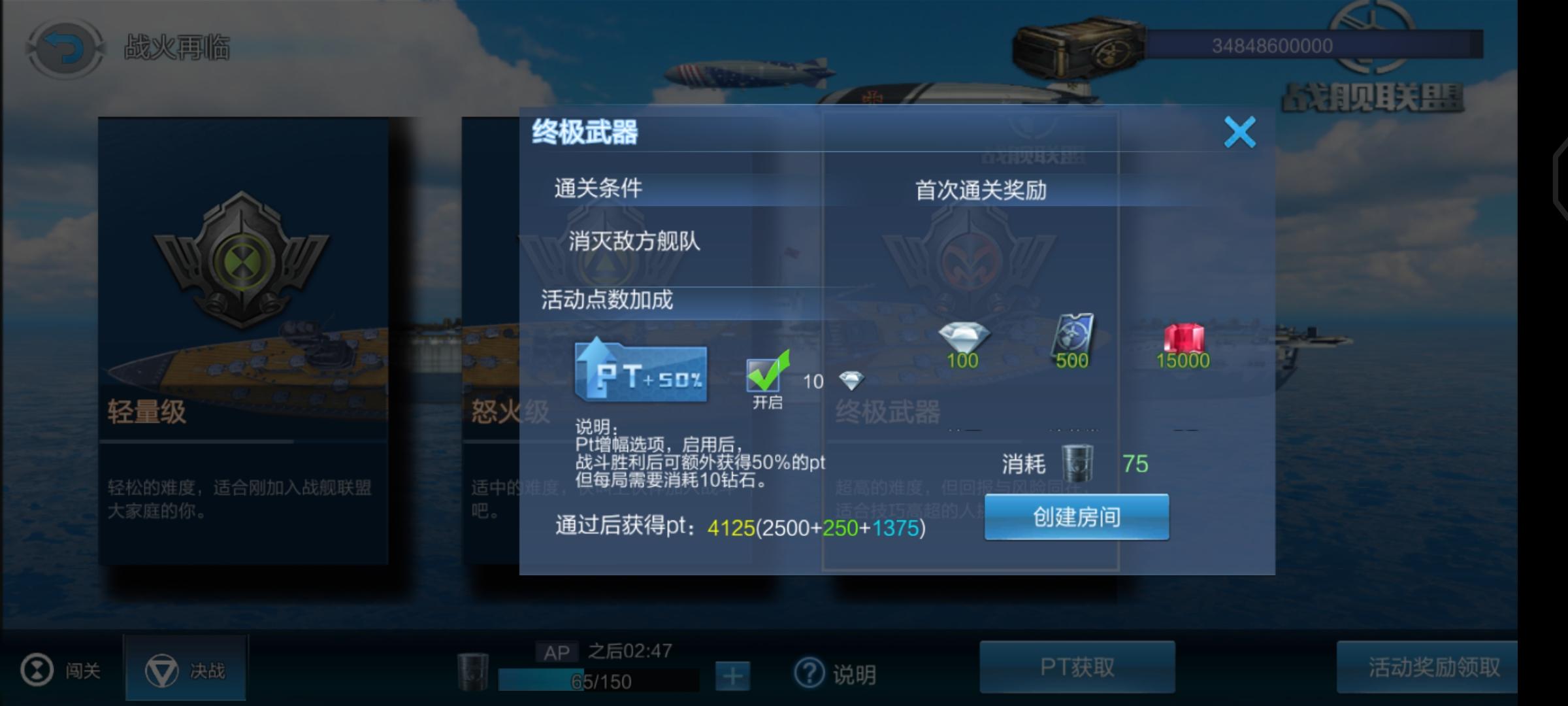Click the PT+50% boost icon
Screen dimensions: 1568x706
(x=640, y=369)
